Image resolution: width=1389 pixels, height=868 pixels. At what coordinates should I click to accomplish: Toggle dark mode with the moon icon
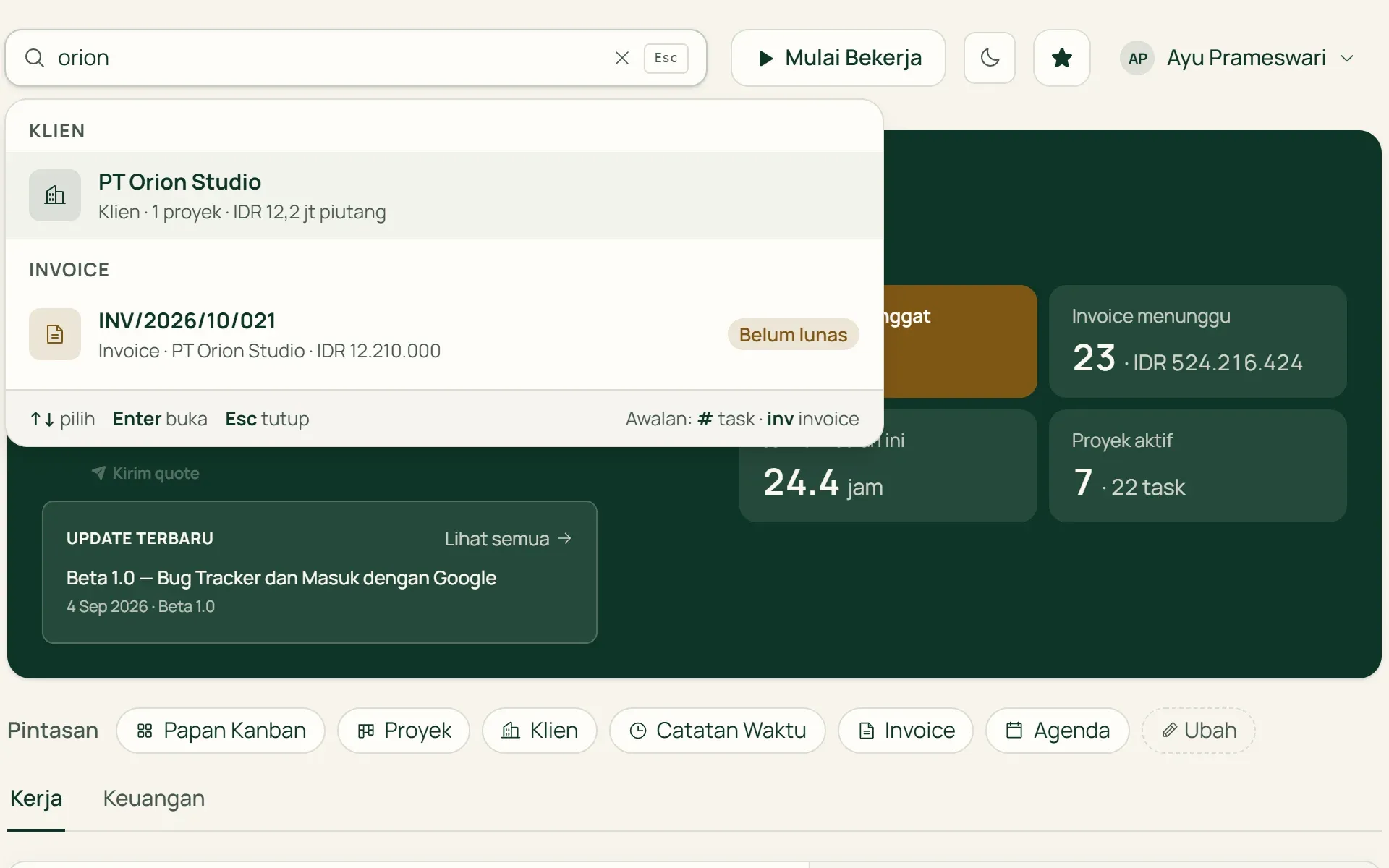[x=990, y=58]
